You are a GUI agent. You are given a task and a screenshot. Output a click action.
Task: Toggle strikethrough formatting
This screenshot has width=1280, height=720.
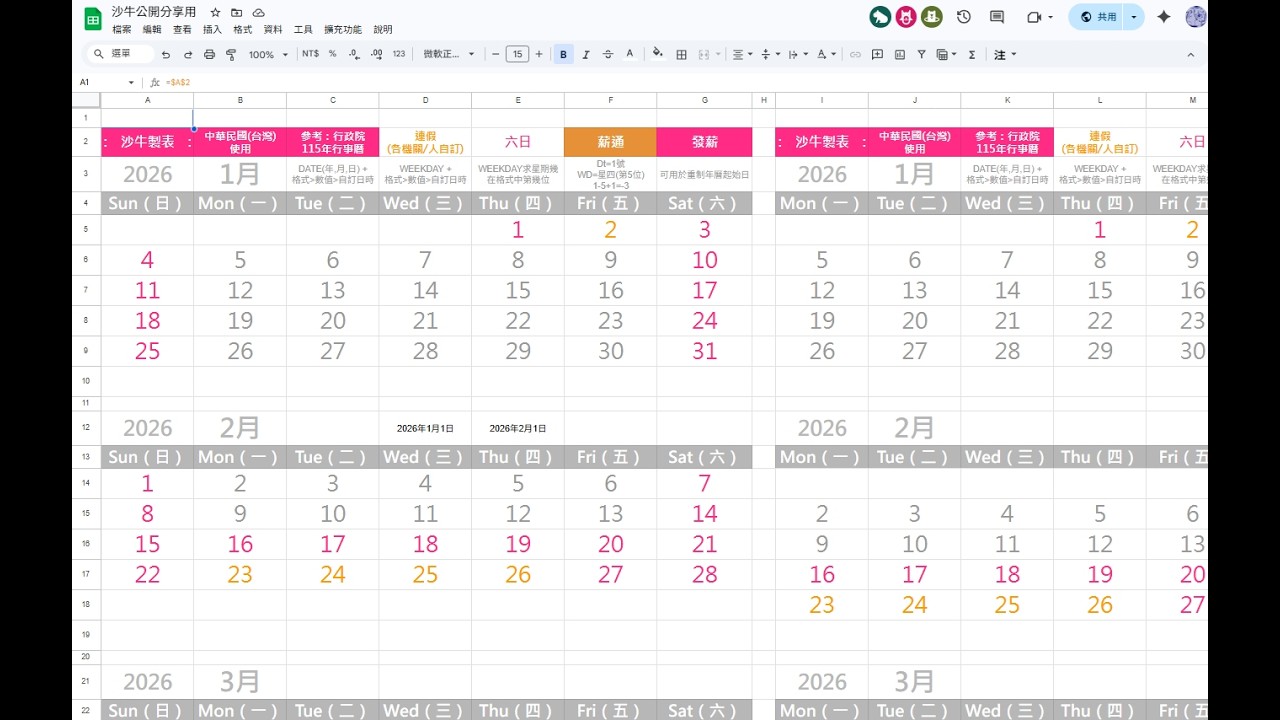pos(608,54)
